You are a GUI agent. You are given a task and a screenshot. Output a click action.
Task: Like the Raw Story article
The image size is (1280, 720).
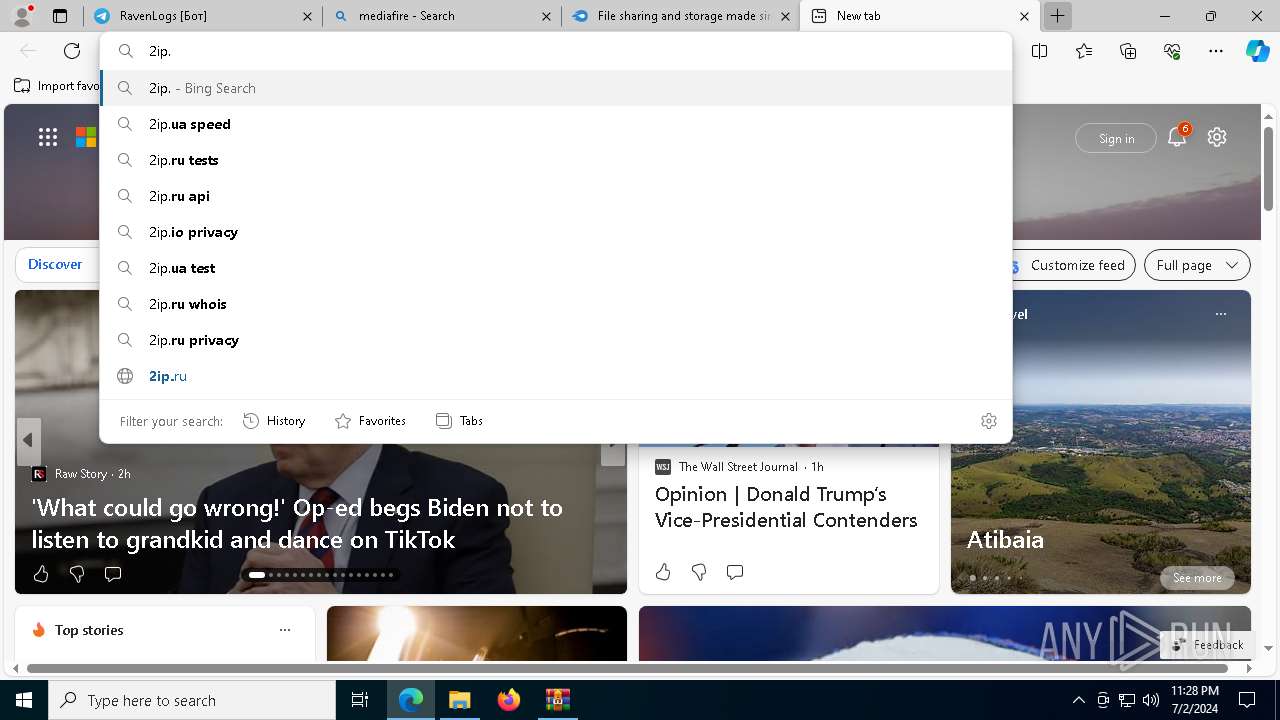(41, 574)
